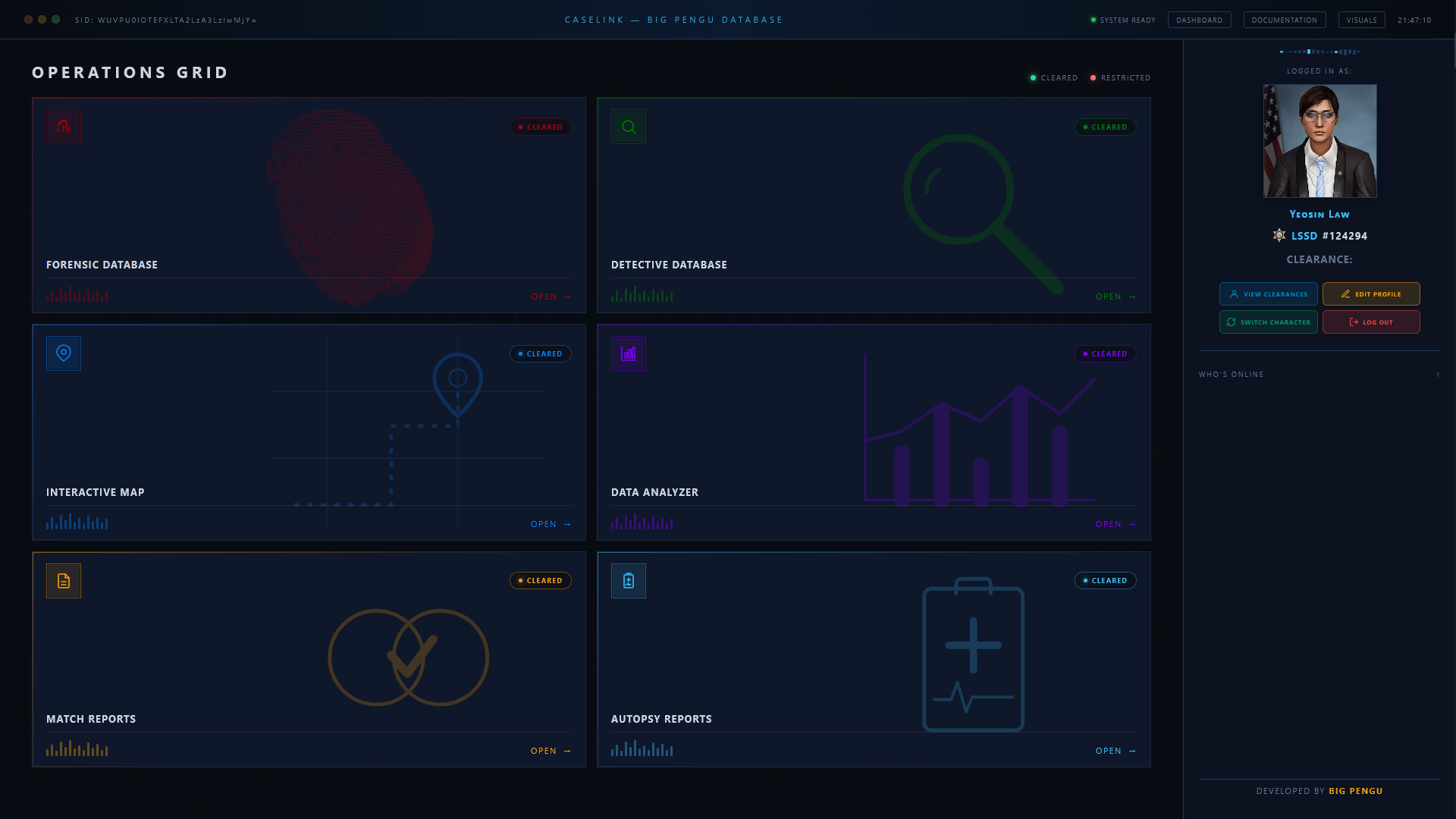Image resolution: width=1456 pixels, height=819 pixels.
Task: Click the Match Reports card title
Action: point(91,719)
